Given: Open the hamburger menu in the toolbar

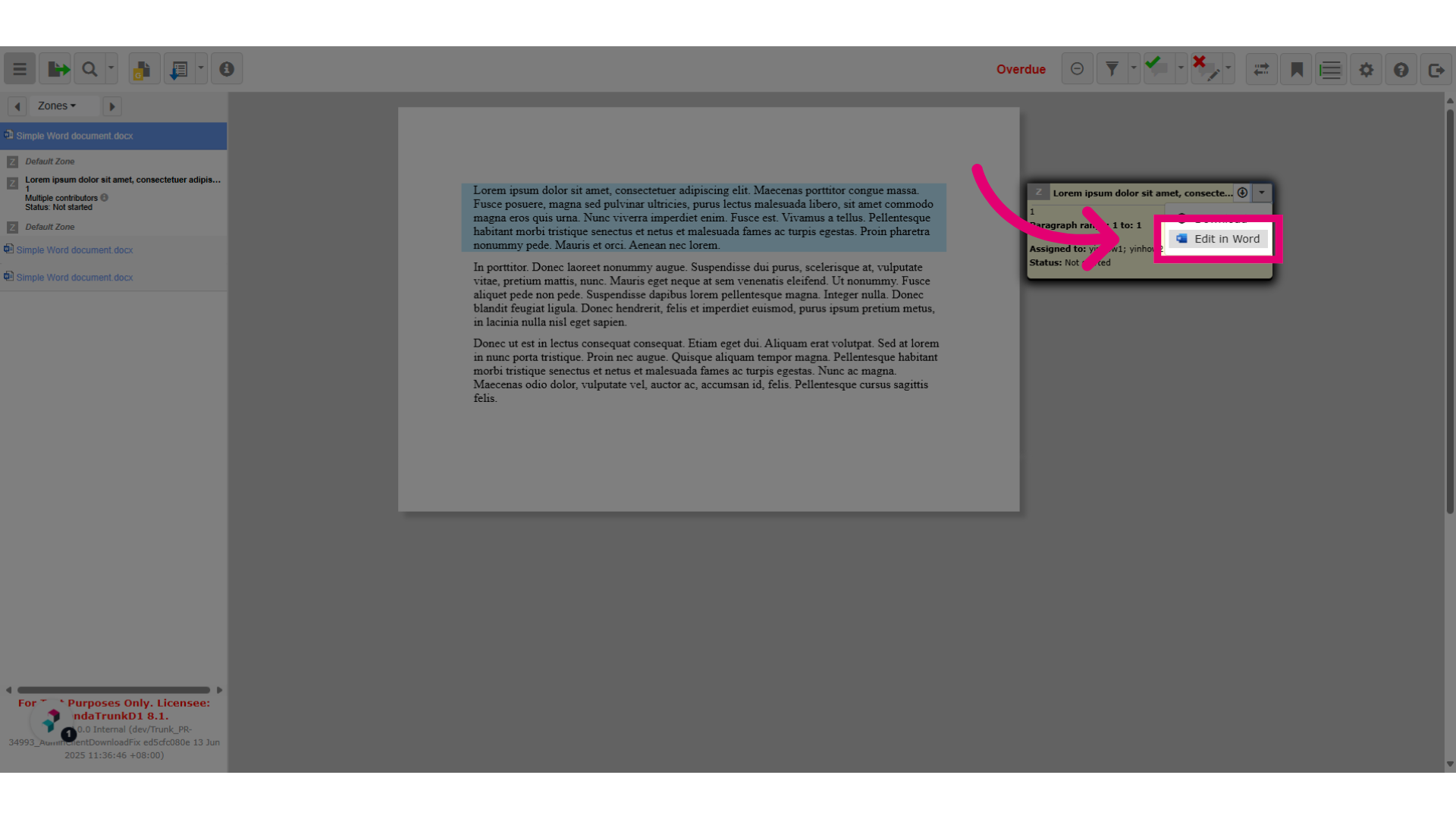Looking at the screenshot, I should click(x=20, y=69).
